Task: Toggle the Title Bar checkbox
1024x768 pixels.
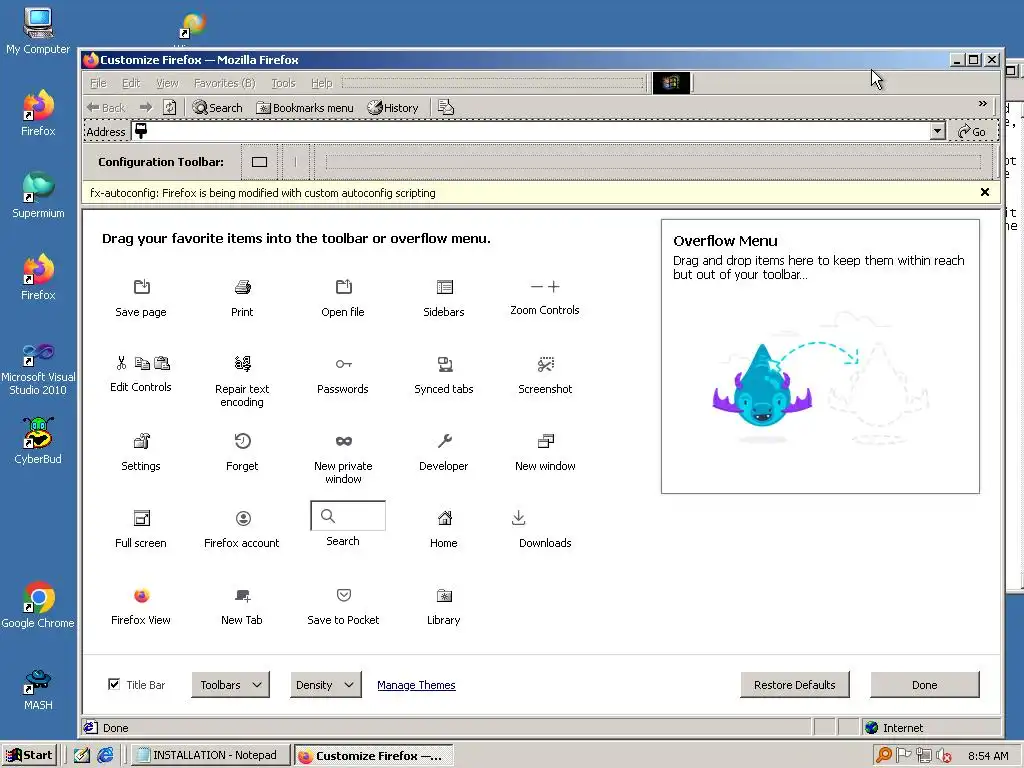Action: coord(114,684)
